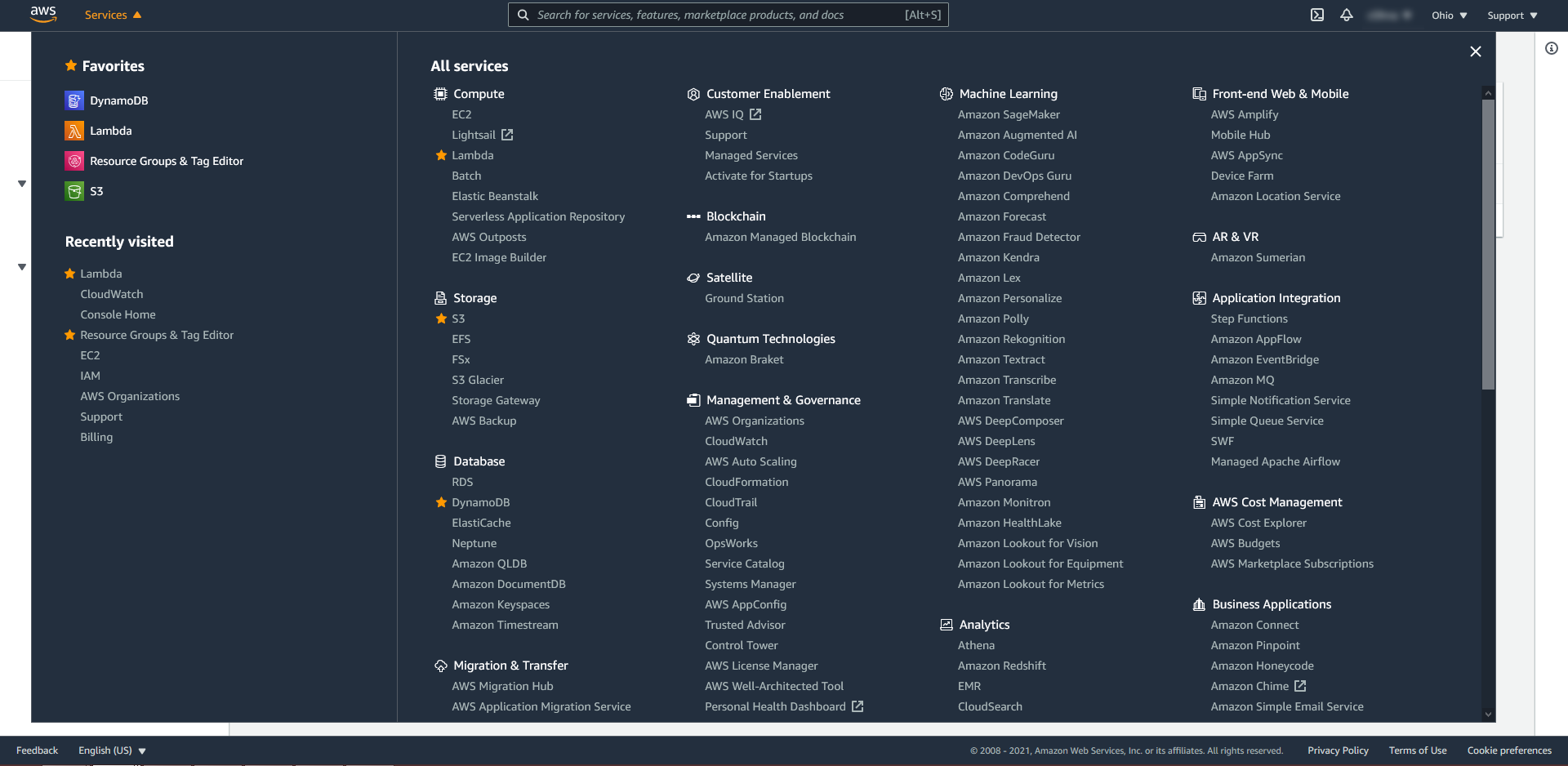
Task: Open AWS IQ external link
Action: [x=733, y=114]
